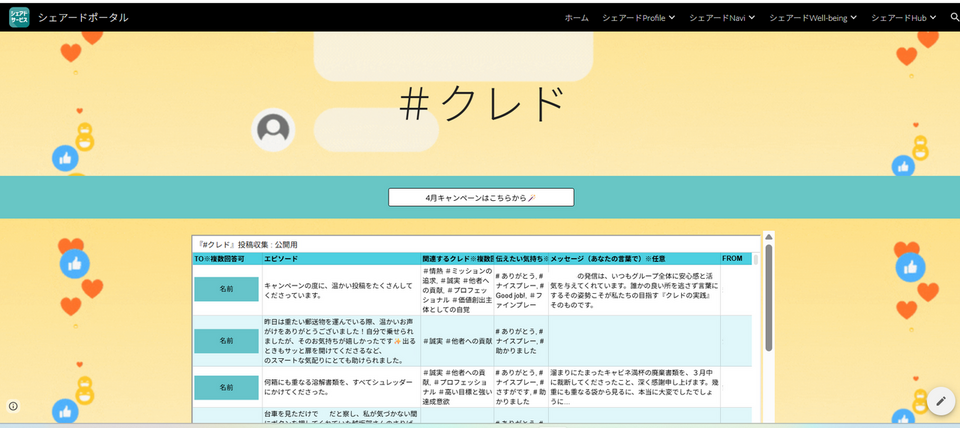Select the 関連するクレド column header
Viewport: 960px width, 428px height.
457,259
